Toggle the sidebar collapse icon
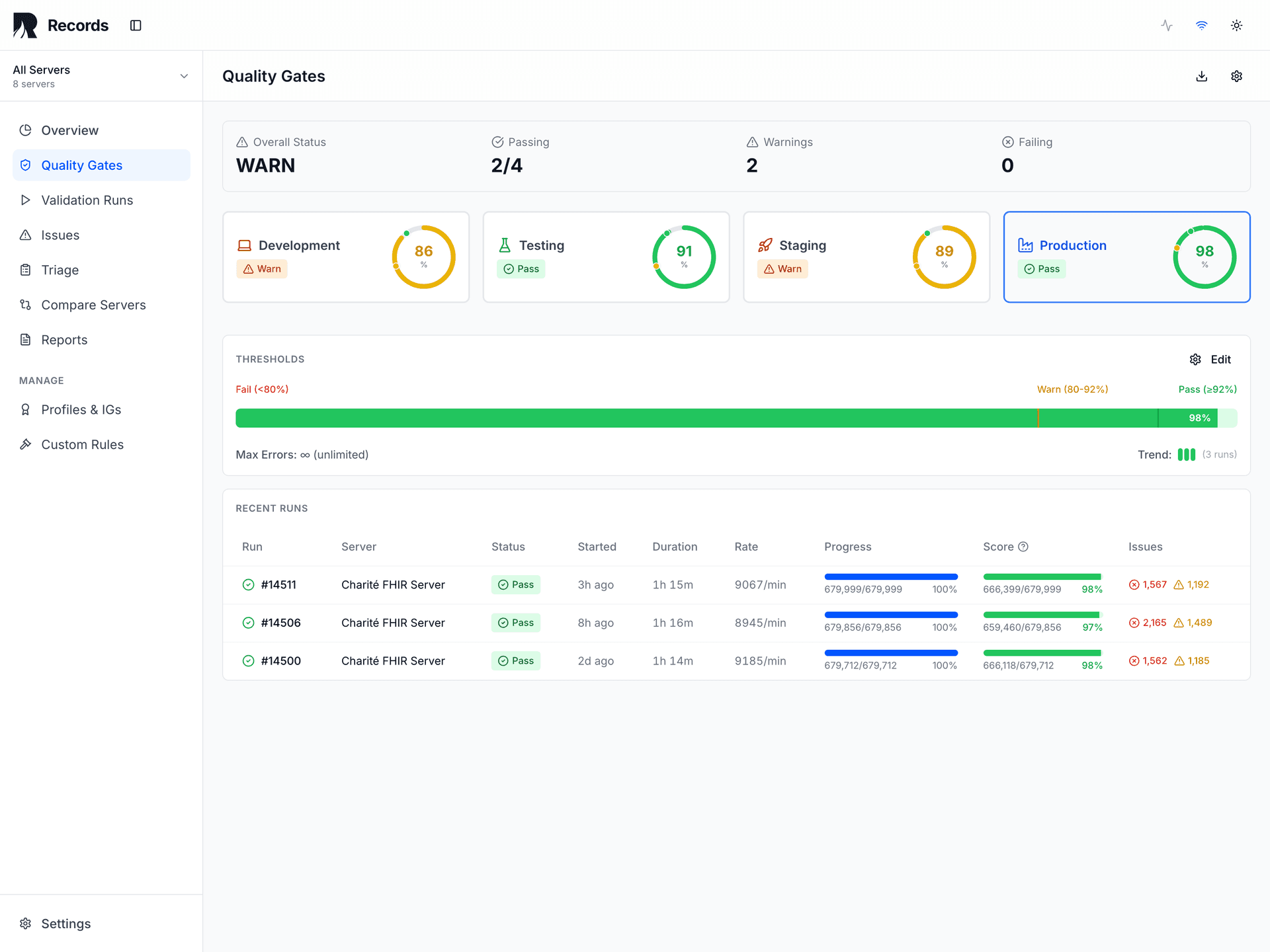Viewport: 1270px width, 952px height. click(x=136, y=25)
